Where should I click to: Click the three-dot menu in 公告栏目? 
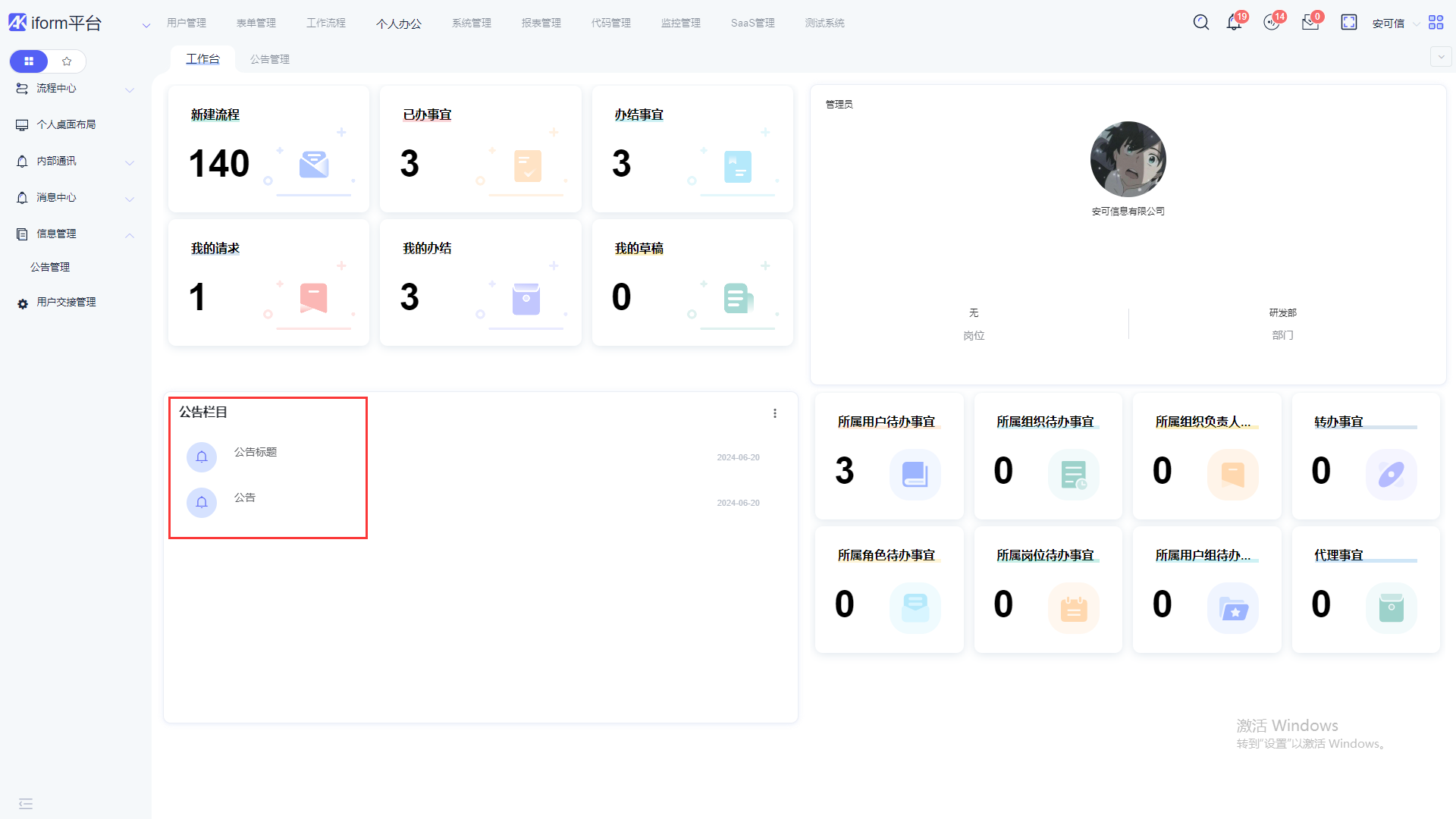[x=774, y=413]
